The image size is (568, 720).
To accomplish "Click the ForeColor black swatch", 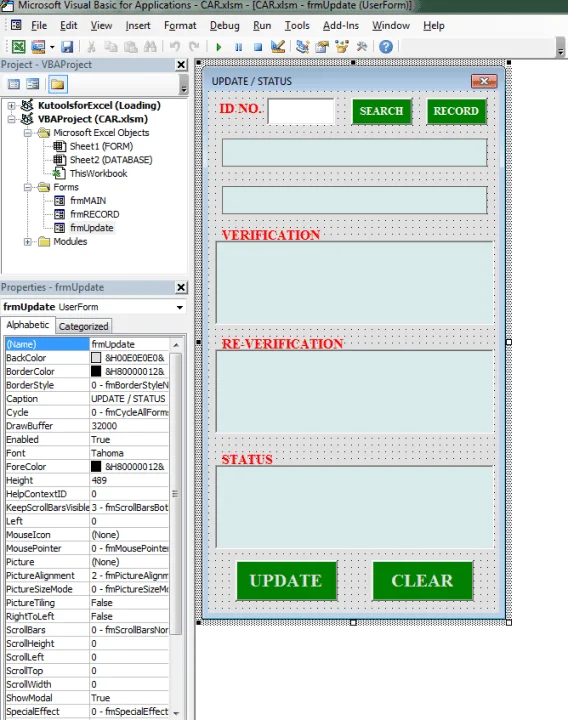I will [96, 467].
